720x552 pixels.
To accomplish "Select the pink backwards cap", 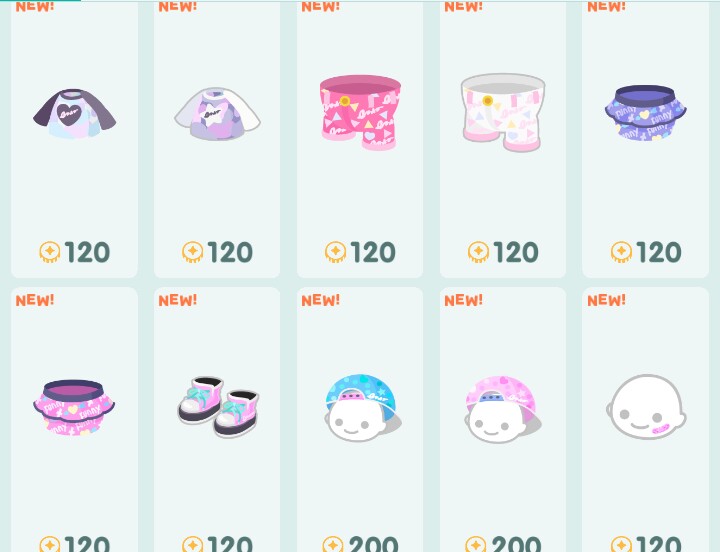I will coord(503,409).
